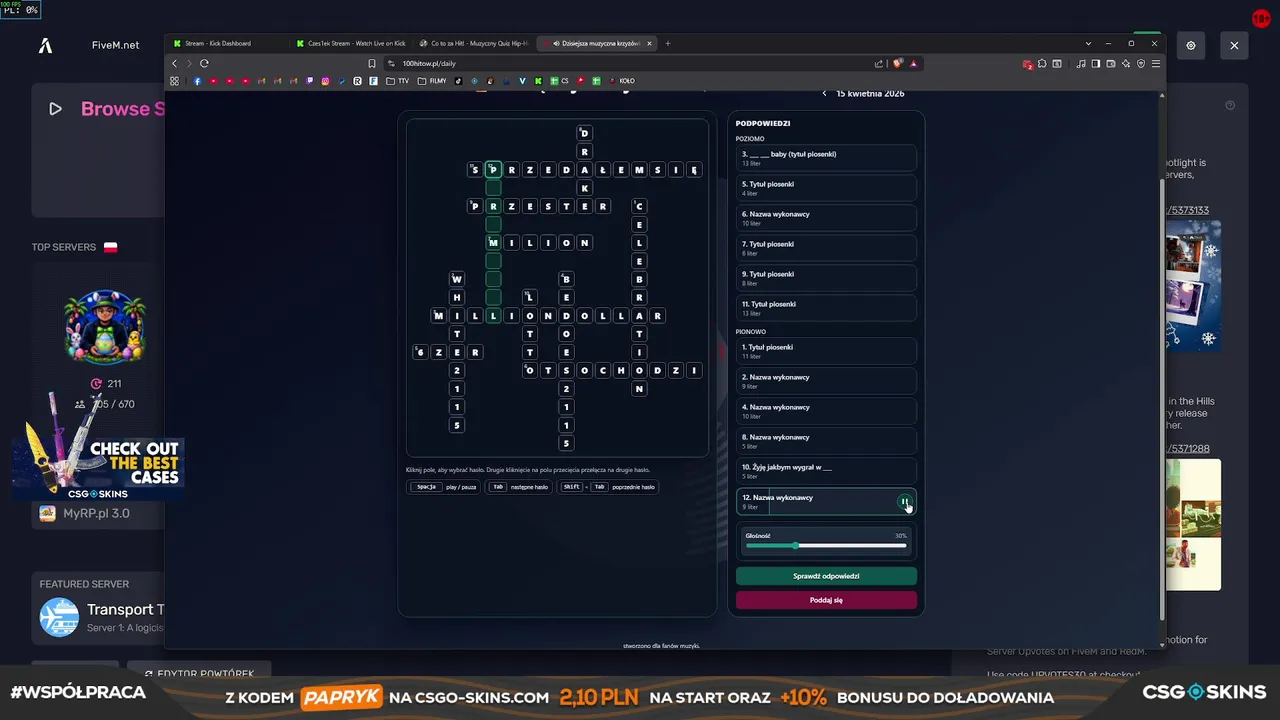Viewport: 1280px width, 720px height.
Task: Pause playback on clue 12 Nazwa wykonawcy
Action: 904,502
